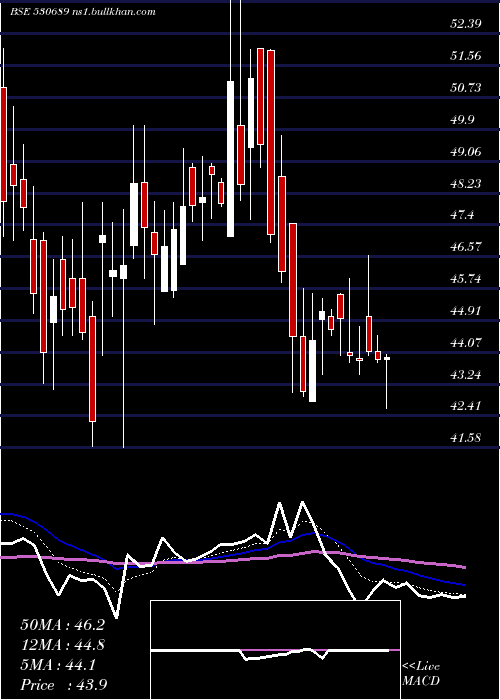Click the 47.4 price axis label
Viewport: 500px width, 700px height.
pos(462,215)
